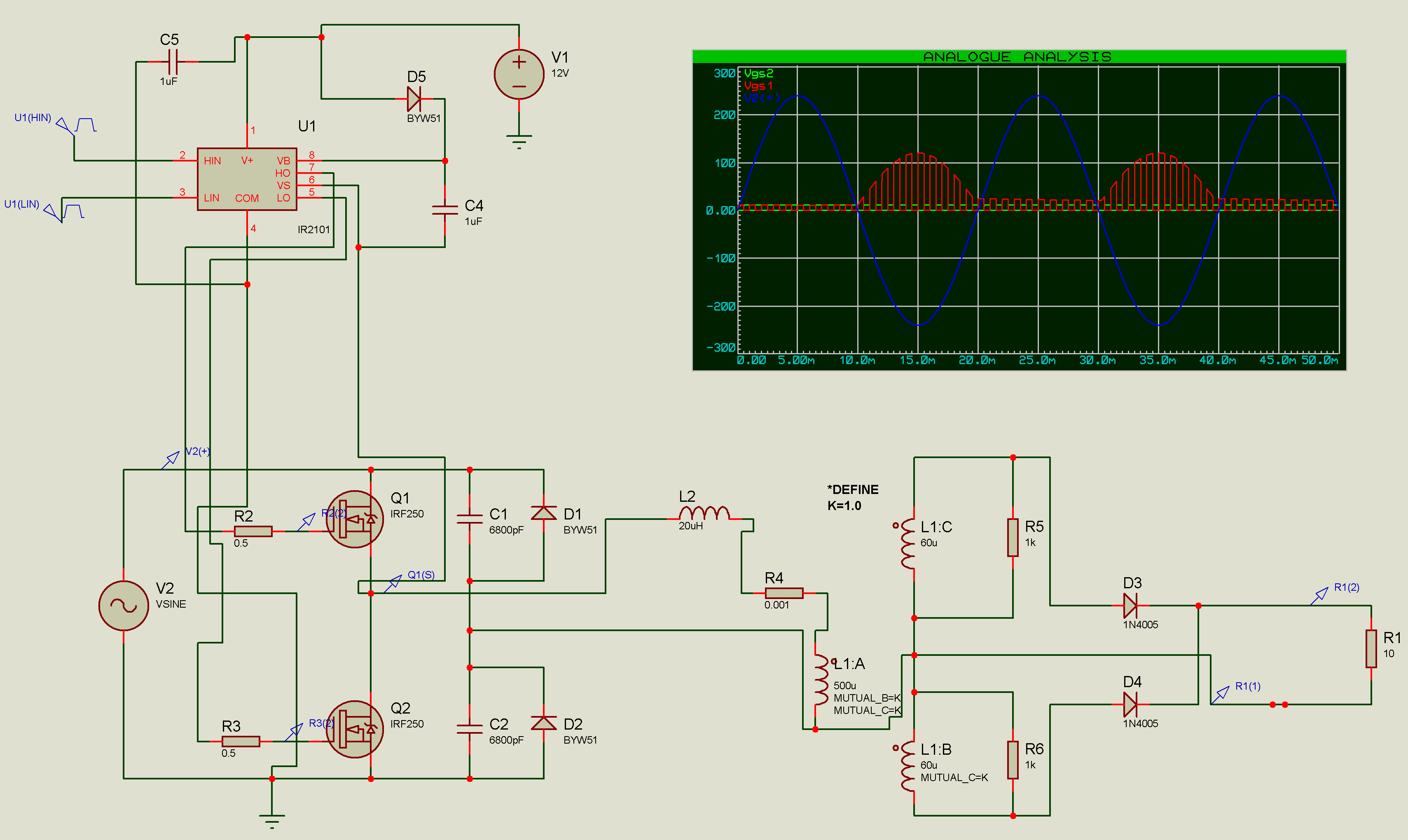
Task: Select the V1 12V DC source symbol
Action: [518, 74]
